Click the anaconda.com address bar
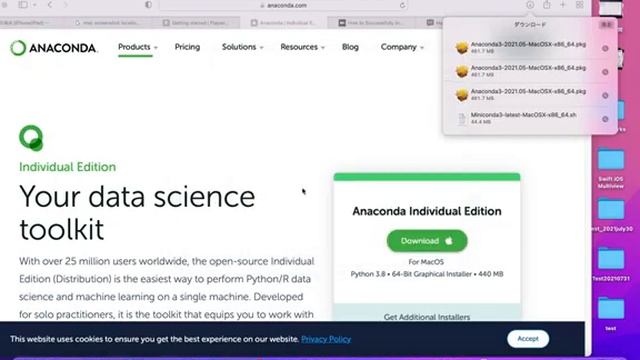The width and height of the screenshot is (640, 360). coord(284,5)
